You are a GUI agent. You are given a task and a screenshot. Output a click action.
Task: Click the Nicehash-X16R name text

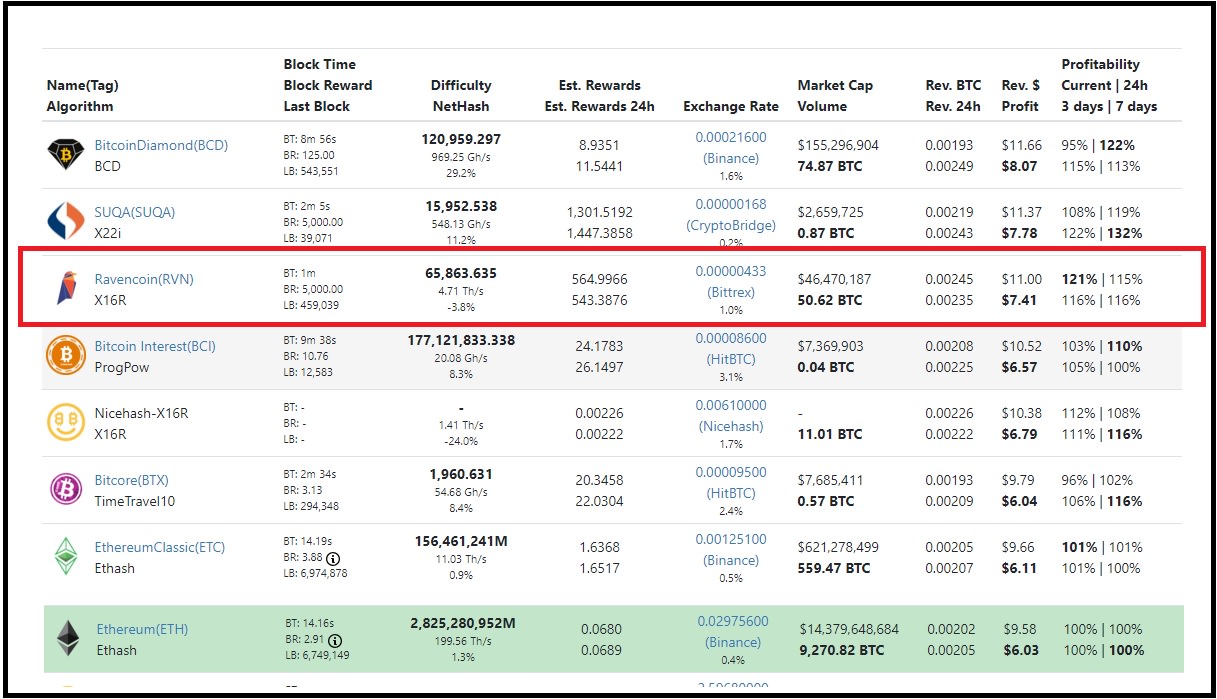pyautogui.click(x=141, y=413)
